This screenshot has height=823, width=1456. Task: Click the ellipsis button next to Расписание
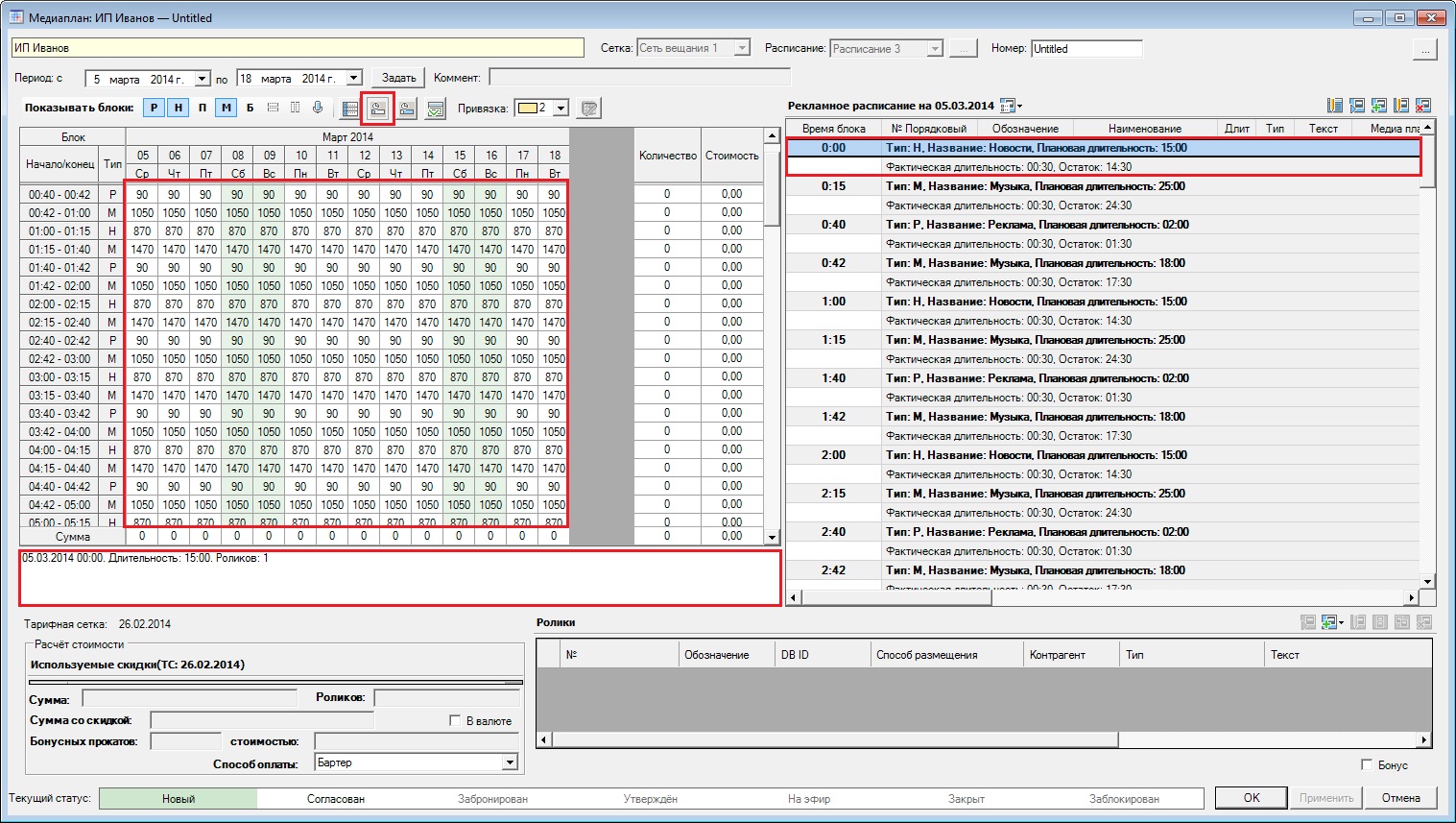click(x=964, y=48)
